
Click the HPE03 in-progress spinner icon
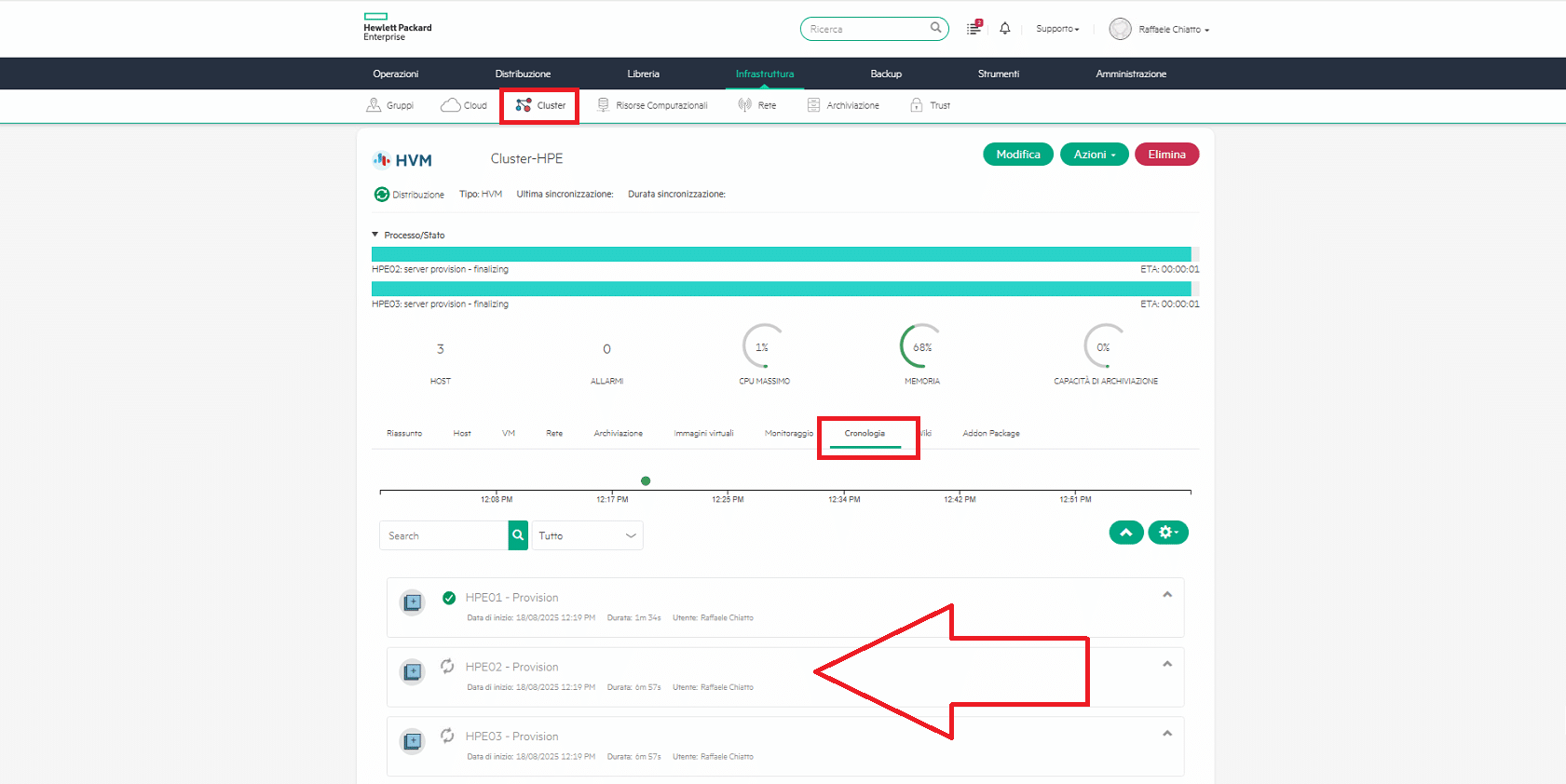tap(447, 736)
